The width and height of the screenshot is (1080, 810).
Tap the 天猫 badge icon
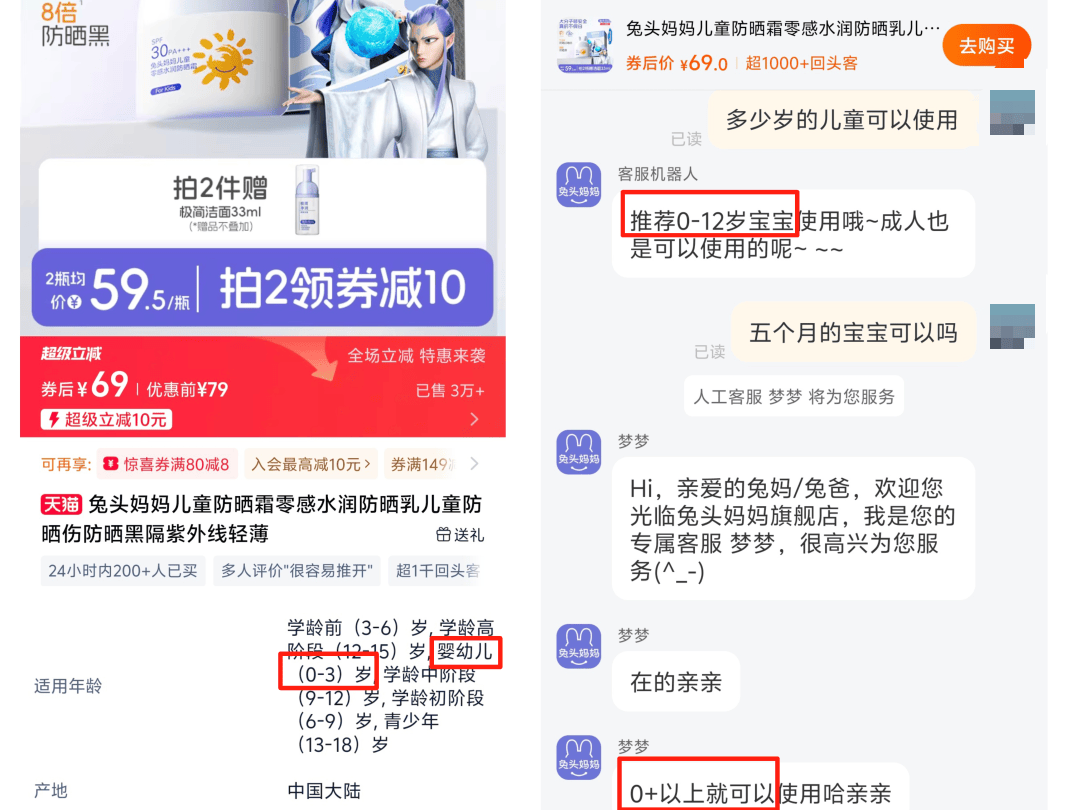61,504
